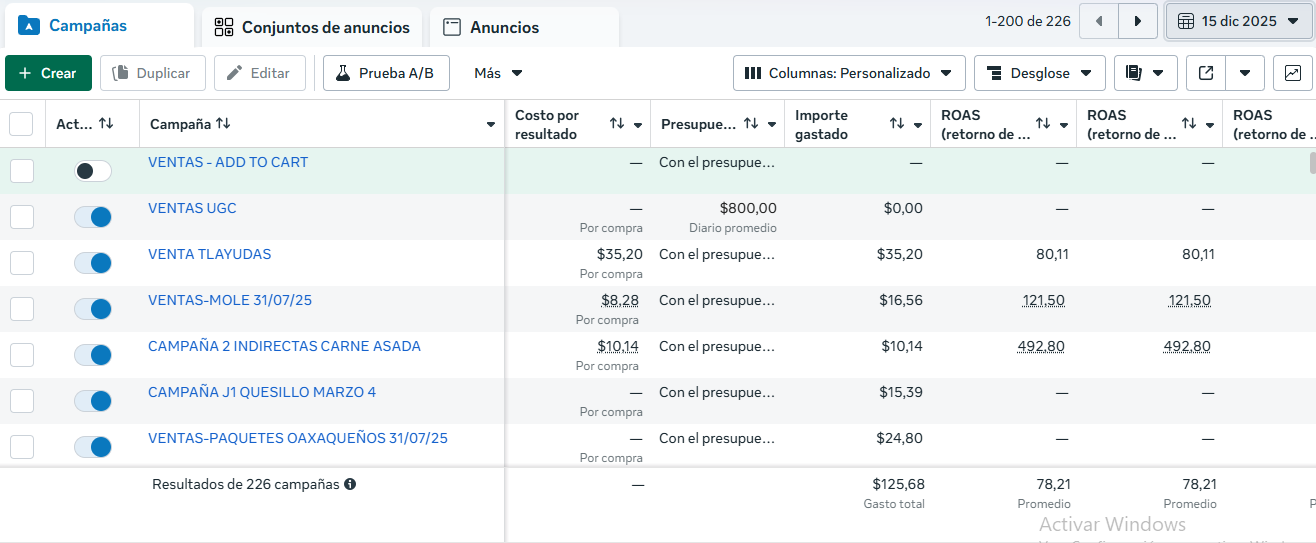Click the green Crear button

click(x=48, y=73)
